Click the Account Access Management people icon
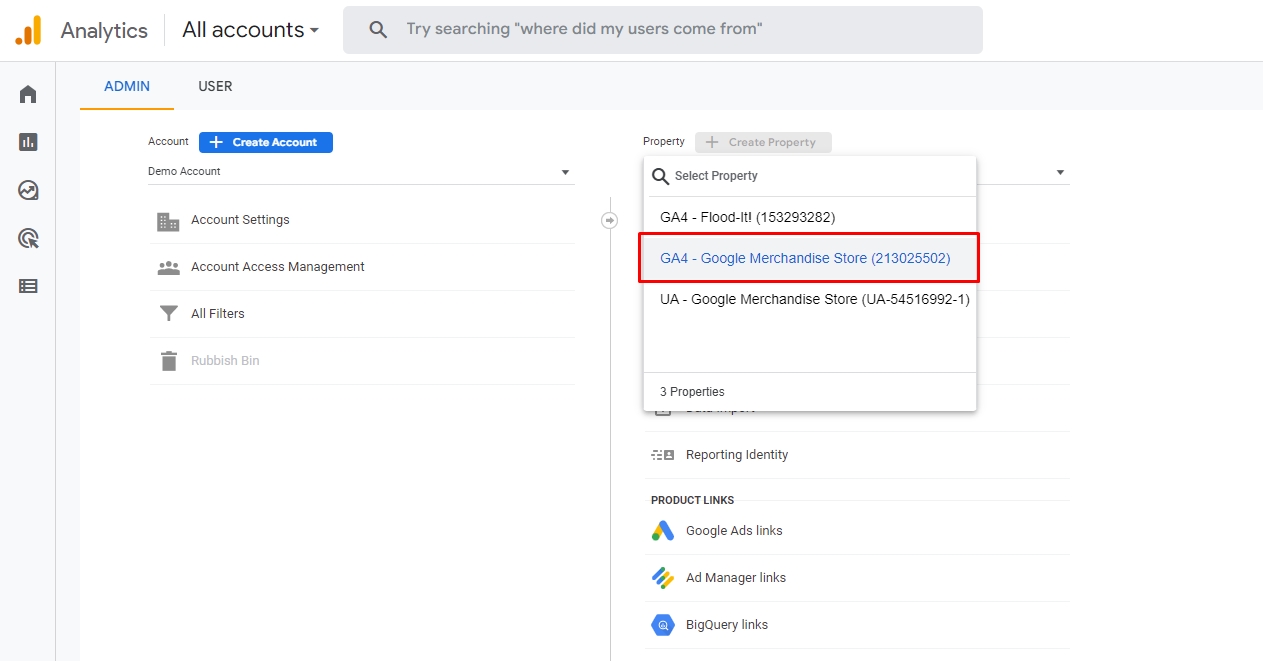Image resolution: width=1263 pixels, height=661 pixels. pyautogui.click(x=168, y=267)
